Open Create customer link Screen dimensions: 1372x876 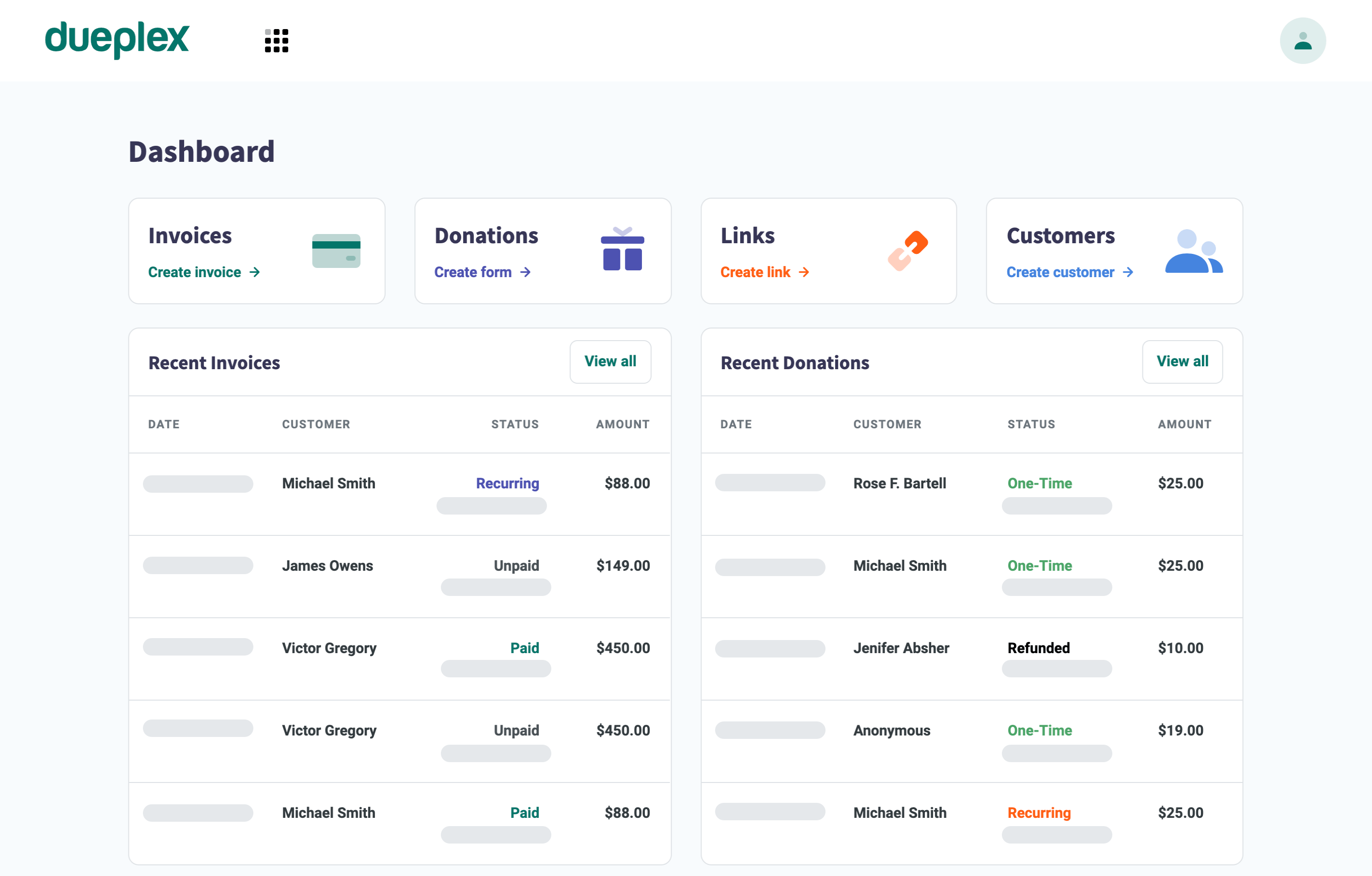pos(1060,272)
